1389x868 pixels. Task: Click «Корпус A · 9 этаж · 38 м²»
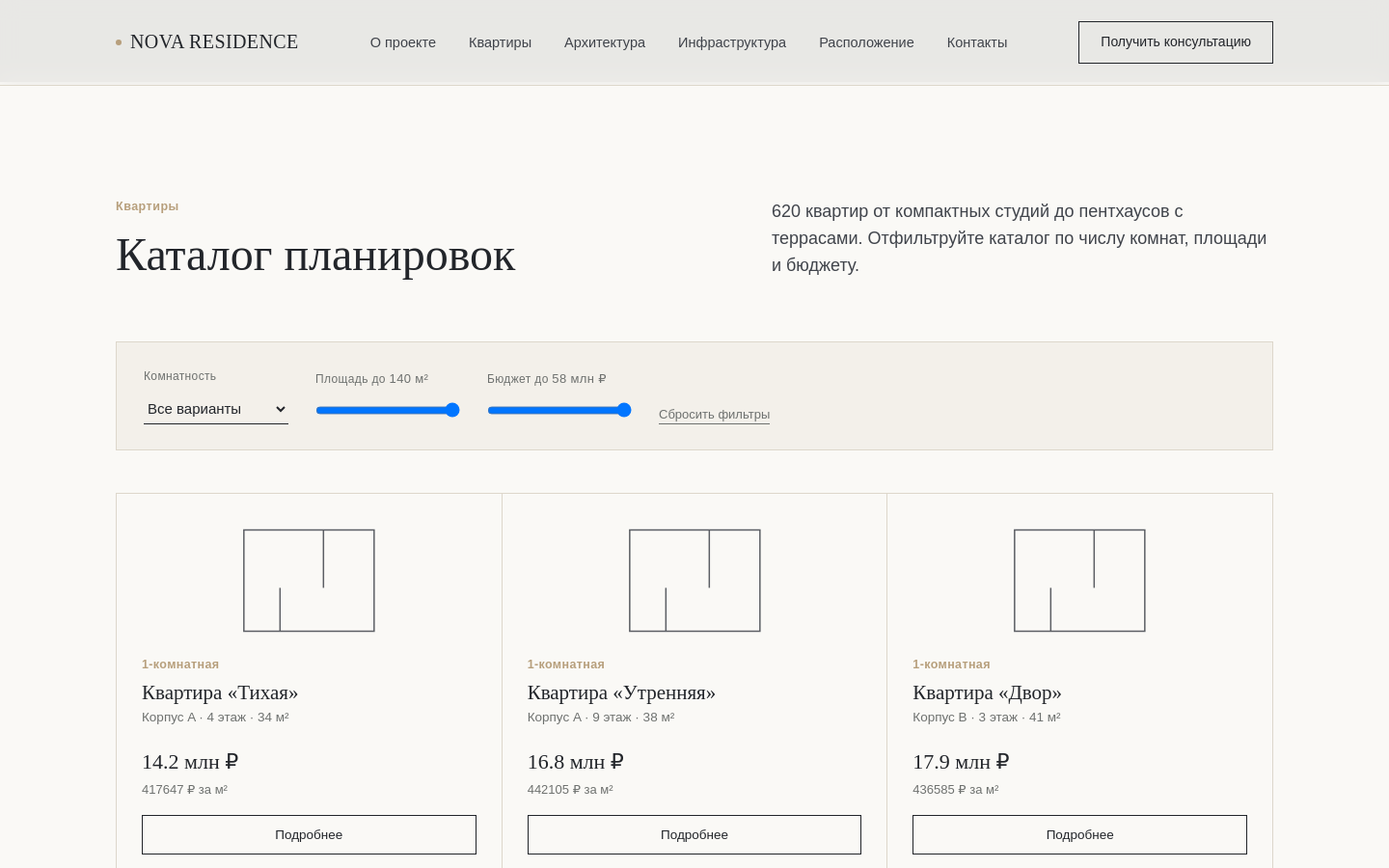[601, 718]
